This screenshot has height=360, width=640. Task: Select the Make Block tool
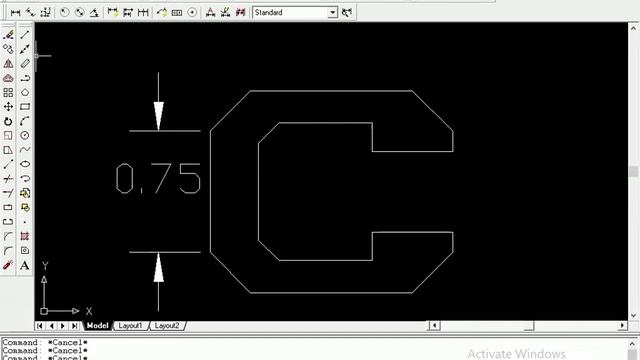[x=25, y=207]
